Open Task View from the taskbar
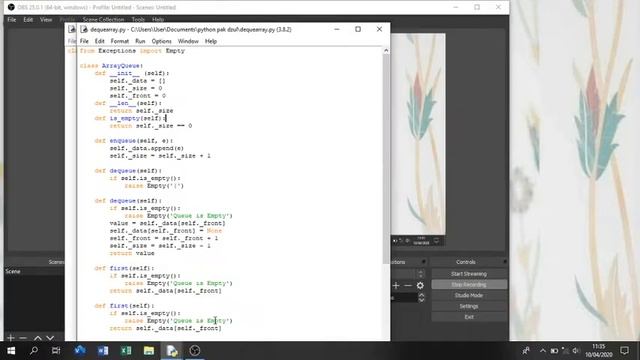This screenshot has height=360, width=640. [x=56, y=351]
